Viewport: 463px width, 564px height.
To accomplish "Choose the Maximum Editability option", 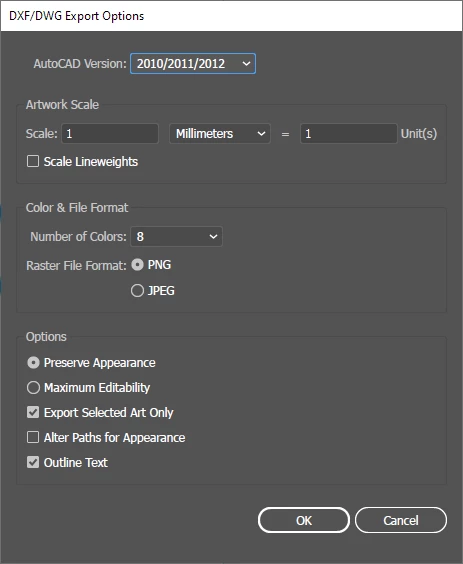I will 33,387.
